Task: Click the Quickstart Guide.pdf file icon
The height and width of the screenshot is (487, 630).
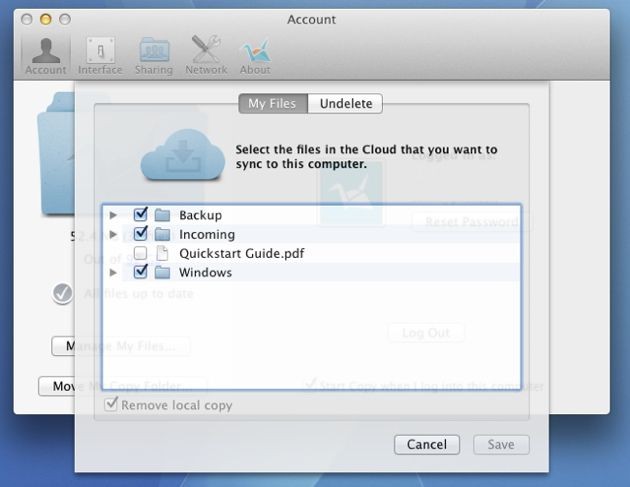Action: click(162, 253)
